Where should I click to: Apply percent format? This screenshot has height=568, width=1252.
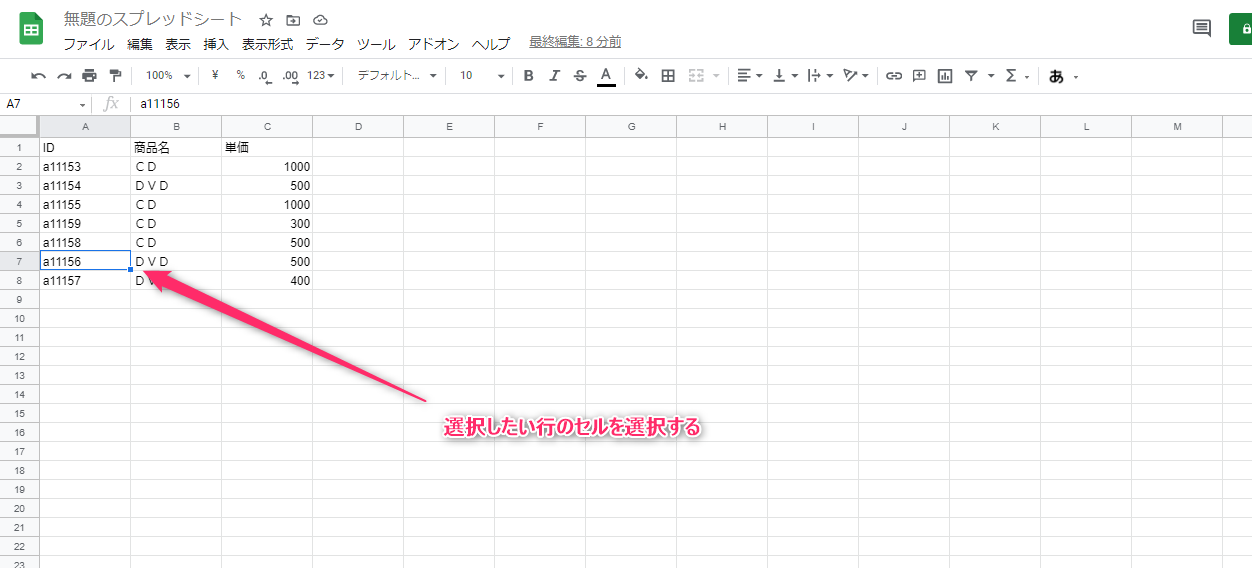(241, 75)
